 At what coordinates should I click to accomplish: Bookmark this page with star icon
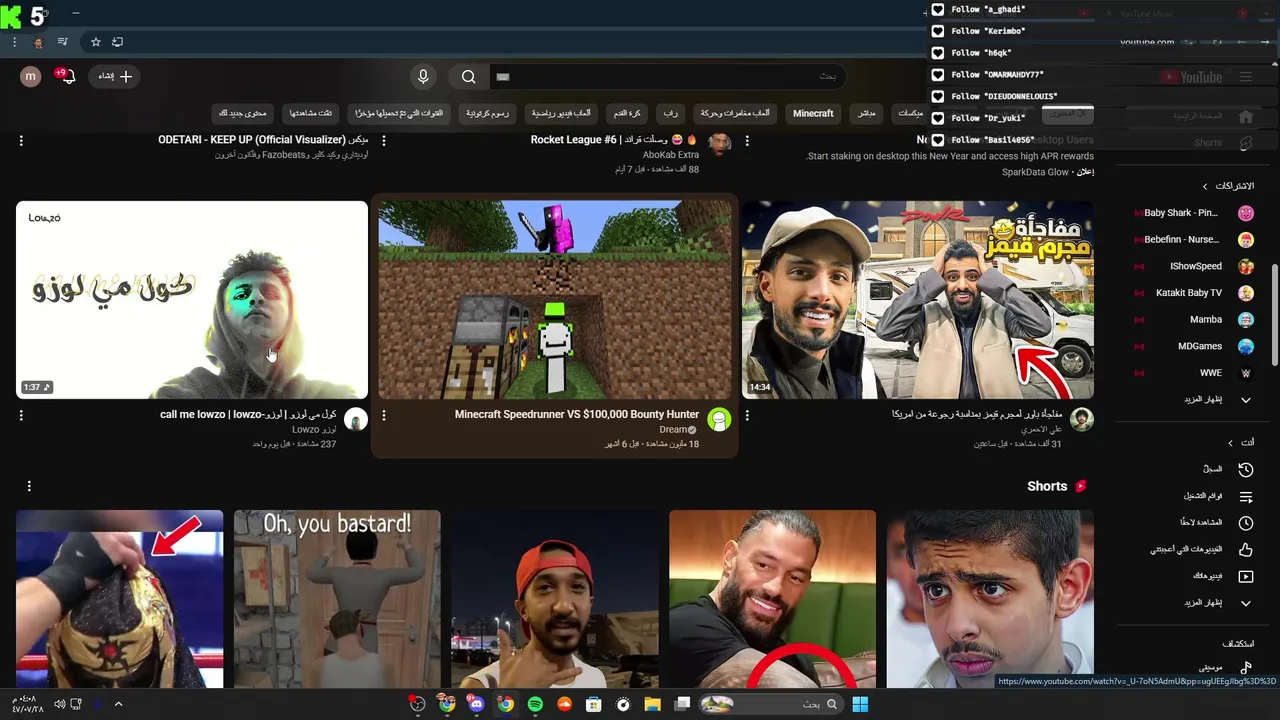96,42
